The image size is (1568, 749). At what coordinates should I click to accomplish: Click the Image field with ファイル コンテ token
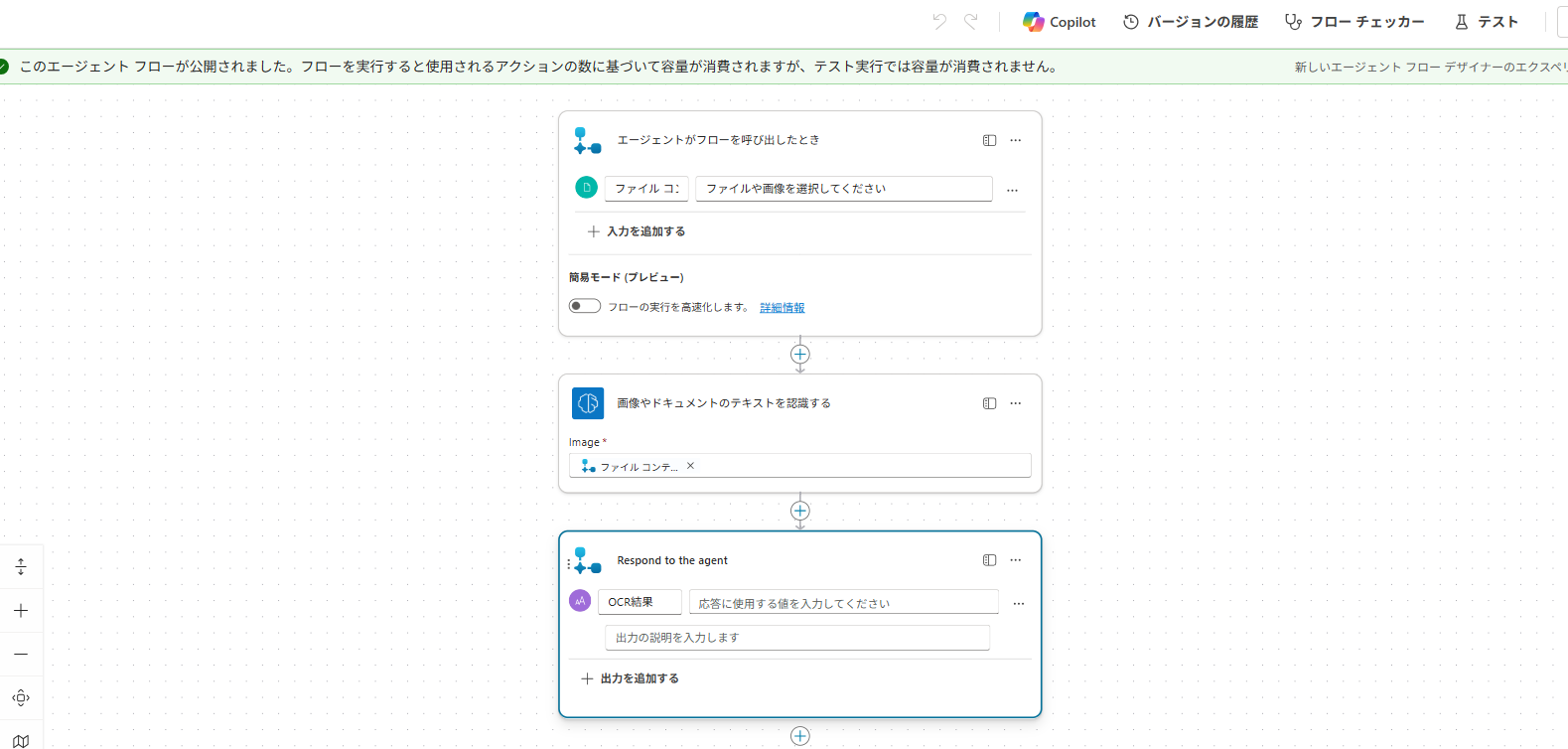click(800, 466)
